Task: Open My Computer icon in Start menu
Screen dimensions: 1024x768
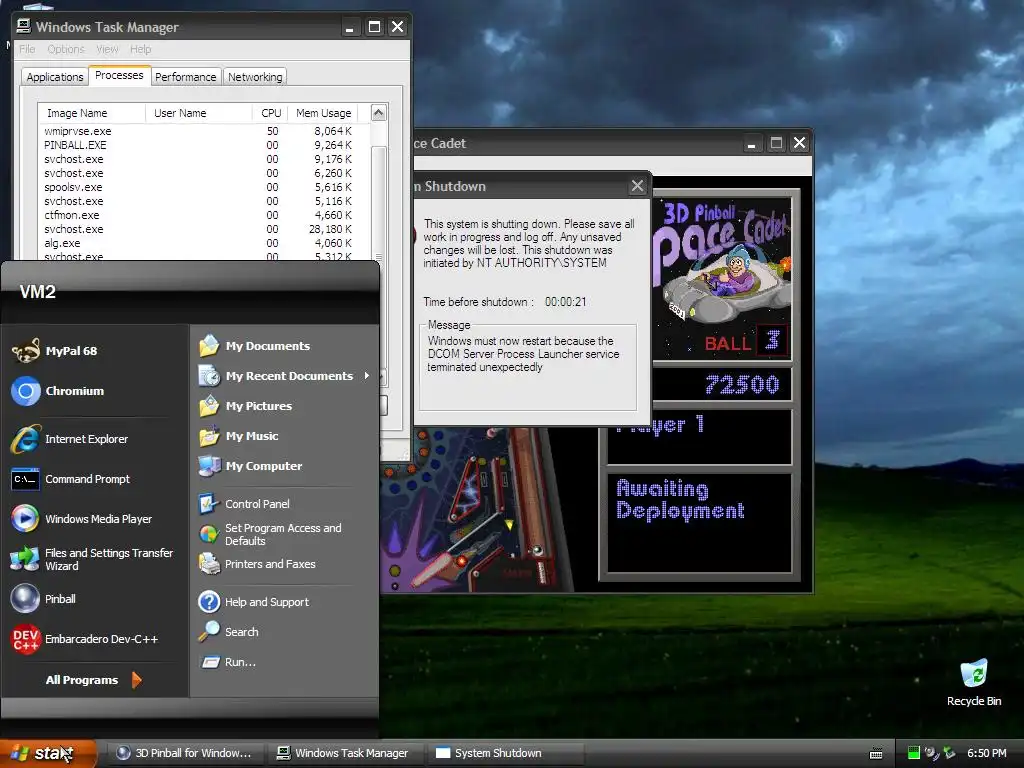Action: point(209,466)
